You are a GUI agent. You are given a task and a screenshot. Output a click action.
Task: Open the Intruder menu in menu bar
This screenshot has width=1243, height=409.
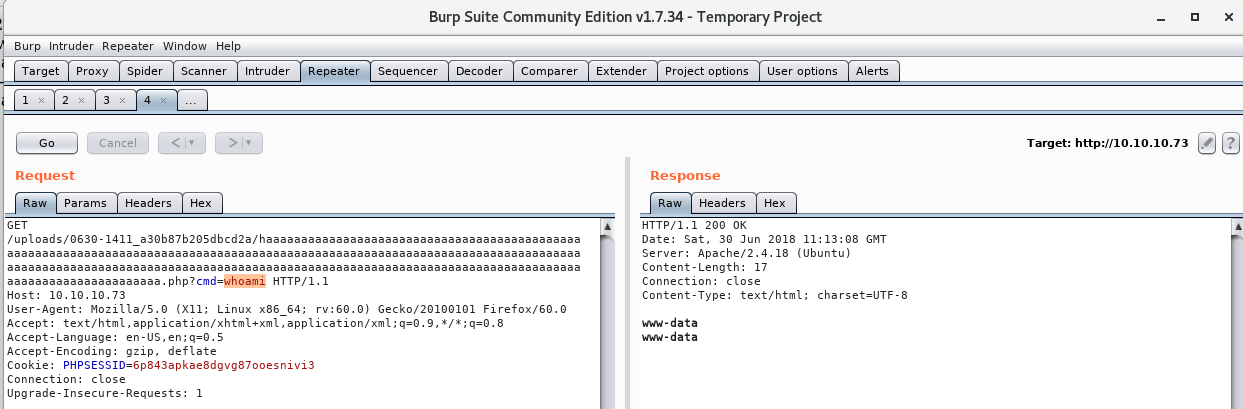[x=70, y=46]
